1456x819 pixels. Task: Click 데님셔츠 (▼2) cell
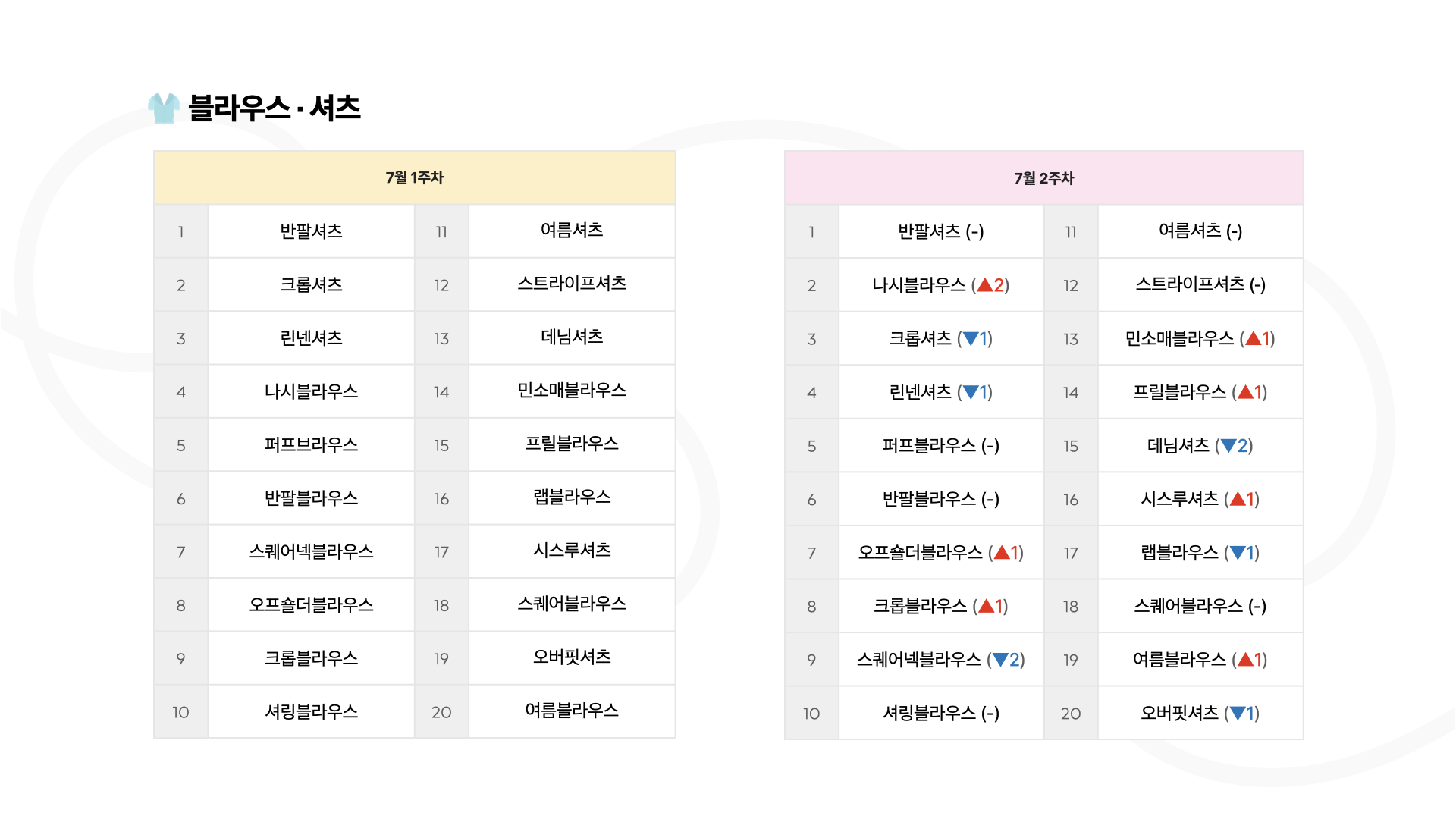coord(1200,445)
